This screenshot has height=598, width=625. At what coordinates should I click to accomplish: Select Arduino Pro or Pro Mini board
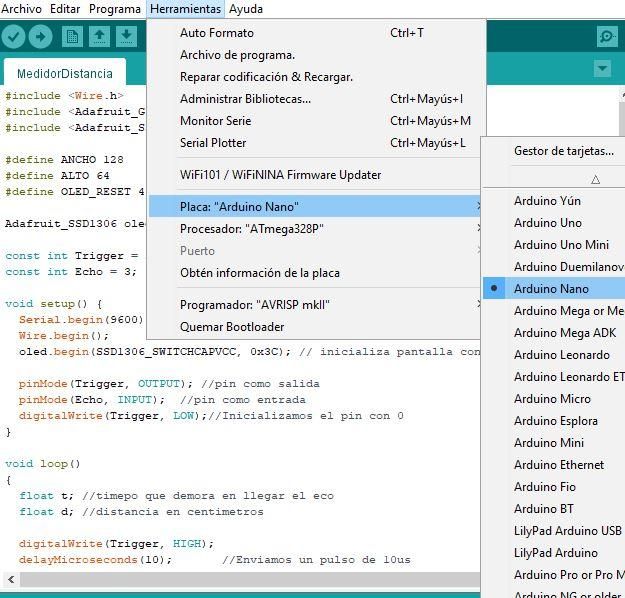(x=554, y=575)
